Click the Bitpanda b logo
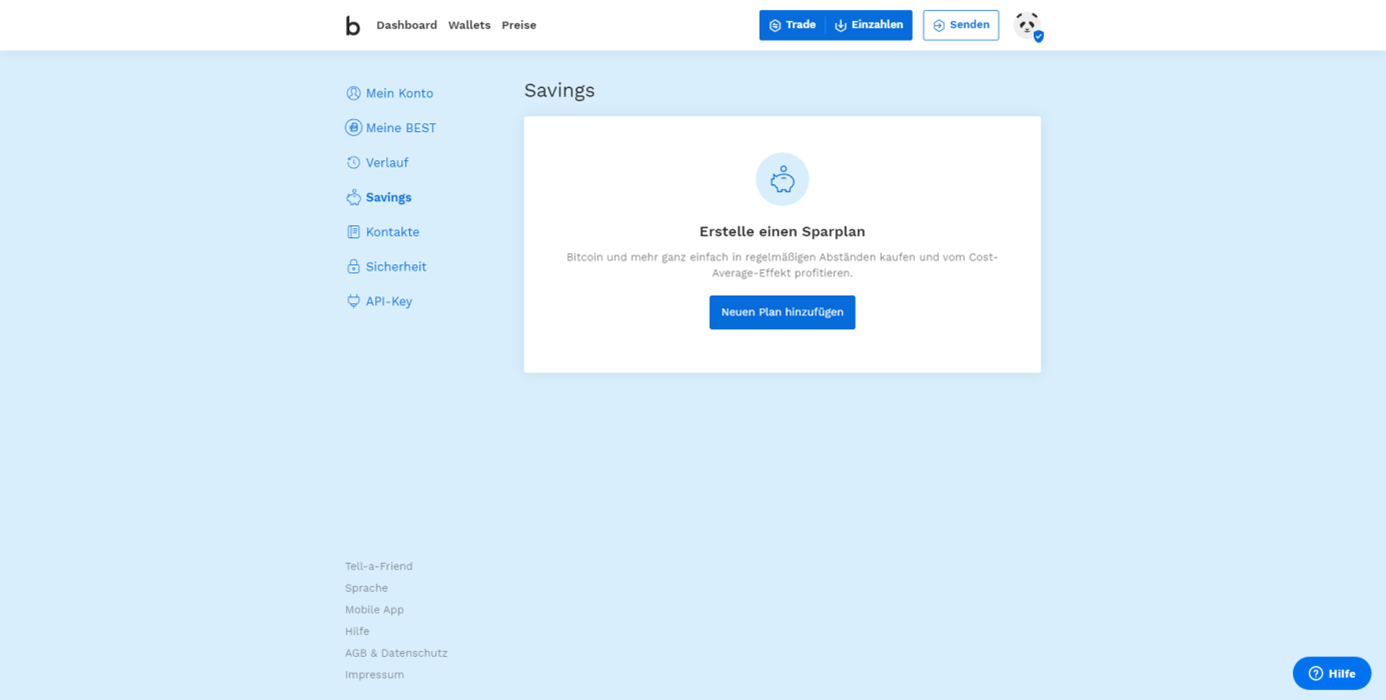This screenshot has height=700, width=1386. (353, 25)
